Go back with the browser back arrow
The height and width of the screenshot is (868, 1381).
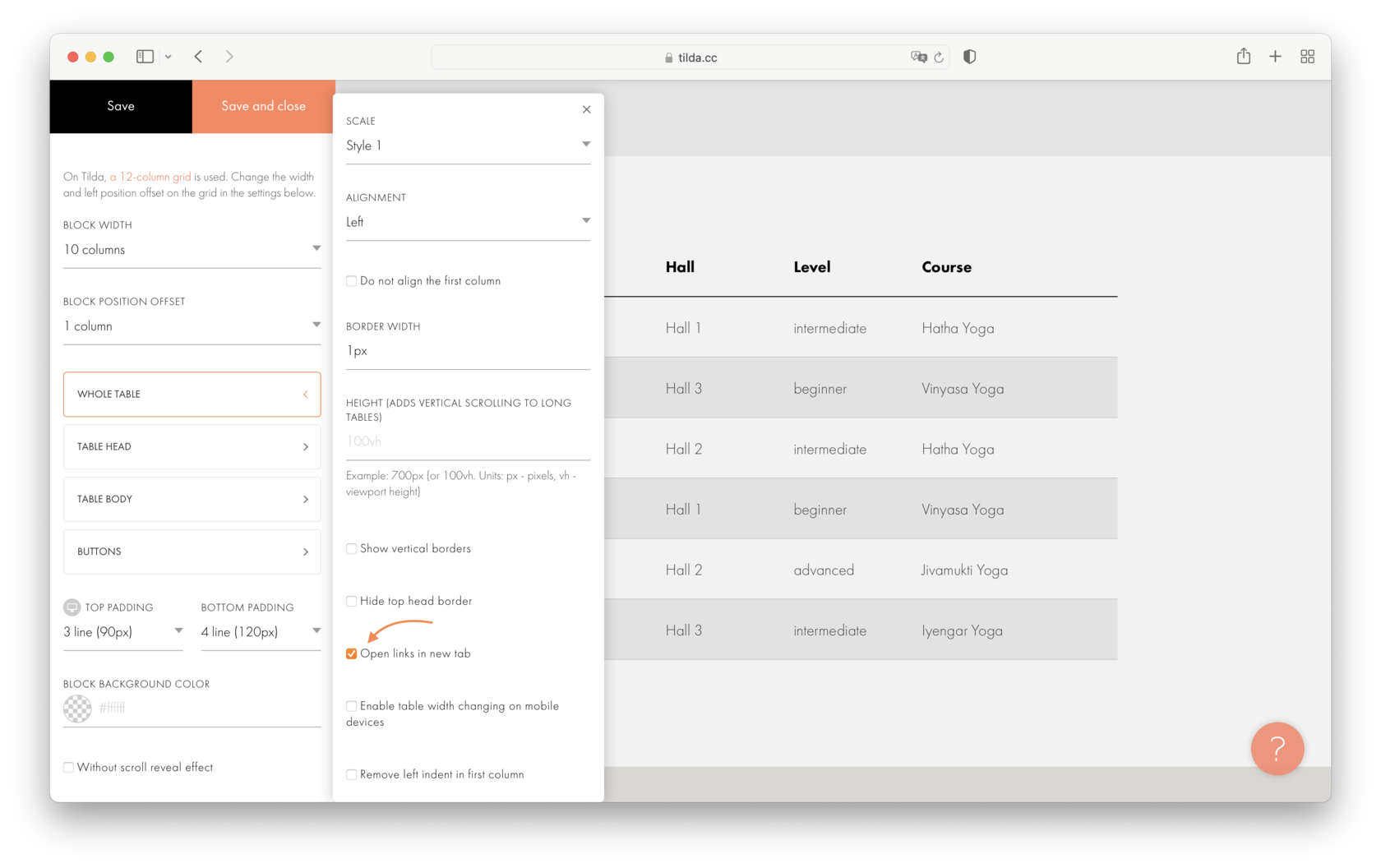click(198, 57)
